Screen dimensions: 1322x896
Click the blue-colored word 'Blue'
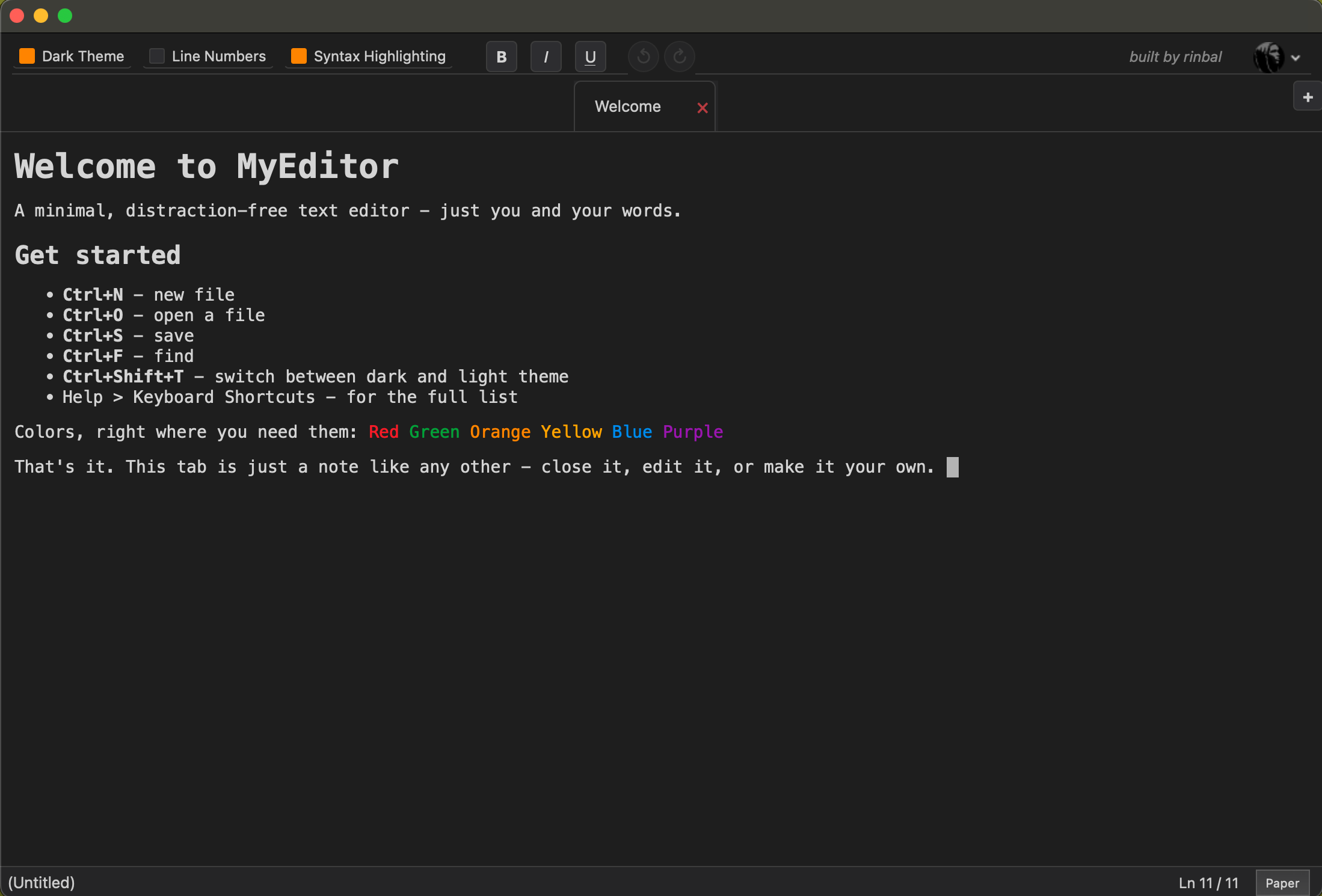[632, 432]
